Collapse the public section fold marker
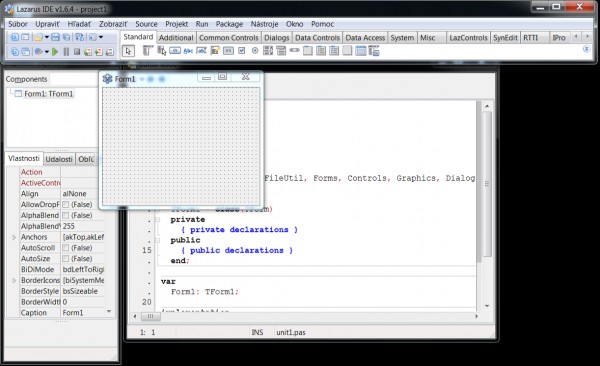This screenshot has height=366, width=600. point(157,240)
